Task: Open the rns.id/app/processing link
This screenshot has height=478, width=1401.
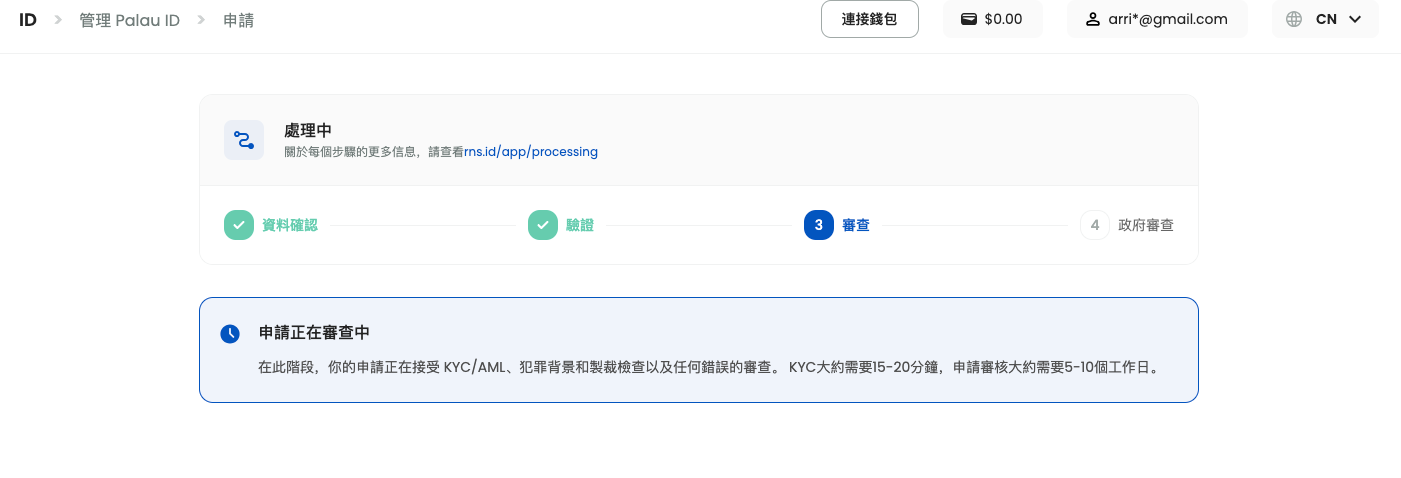Action: 531,152
